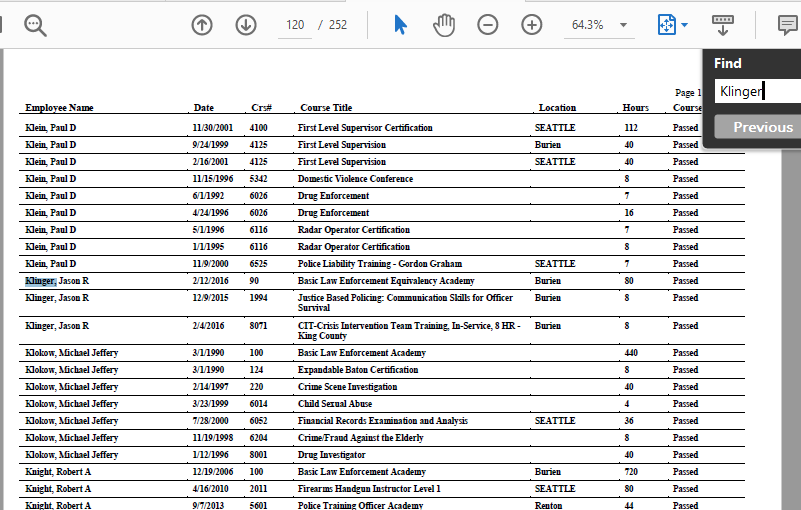
Task: Click Police Liability Training - Gordon Graham
Action: tap(380, 264)
